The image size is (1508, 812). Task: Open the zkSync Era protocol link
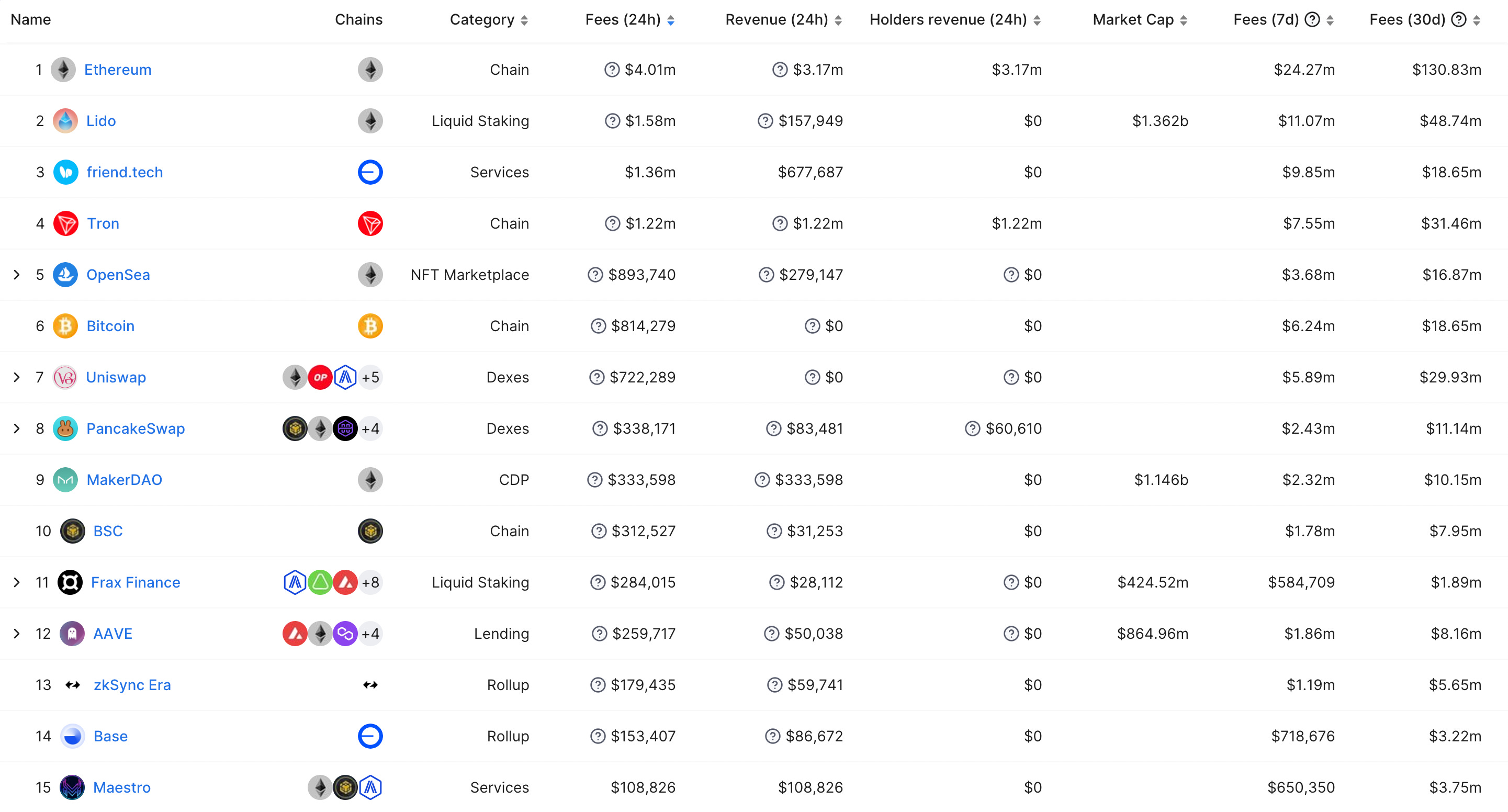click(132, 685)
